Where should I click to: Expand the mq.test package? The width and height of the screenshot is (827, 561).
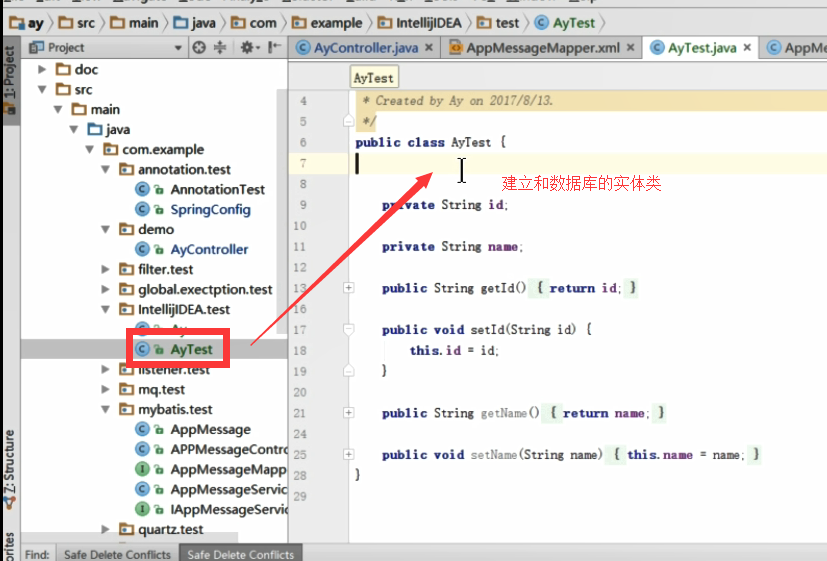[x=105, y=390]
